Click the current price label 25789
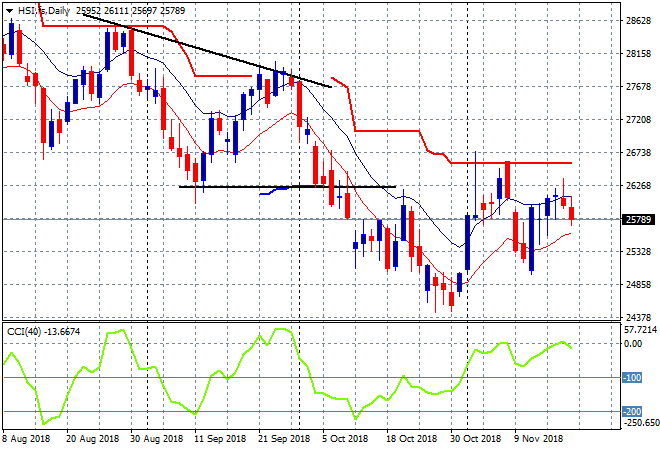This screenshot has width=660, height=450. (638, 219)
